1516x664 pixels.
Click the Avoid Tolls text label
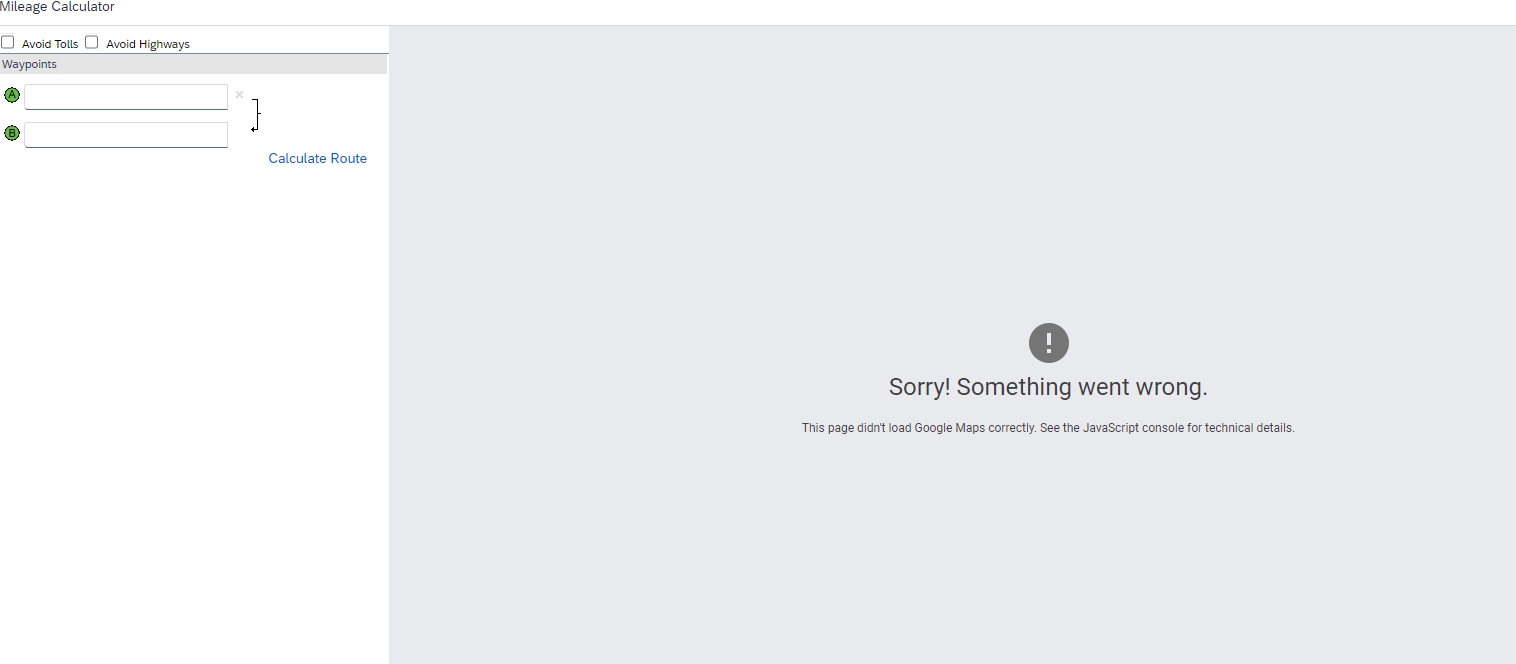50,44
